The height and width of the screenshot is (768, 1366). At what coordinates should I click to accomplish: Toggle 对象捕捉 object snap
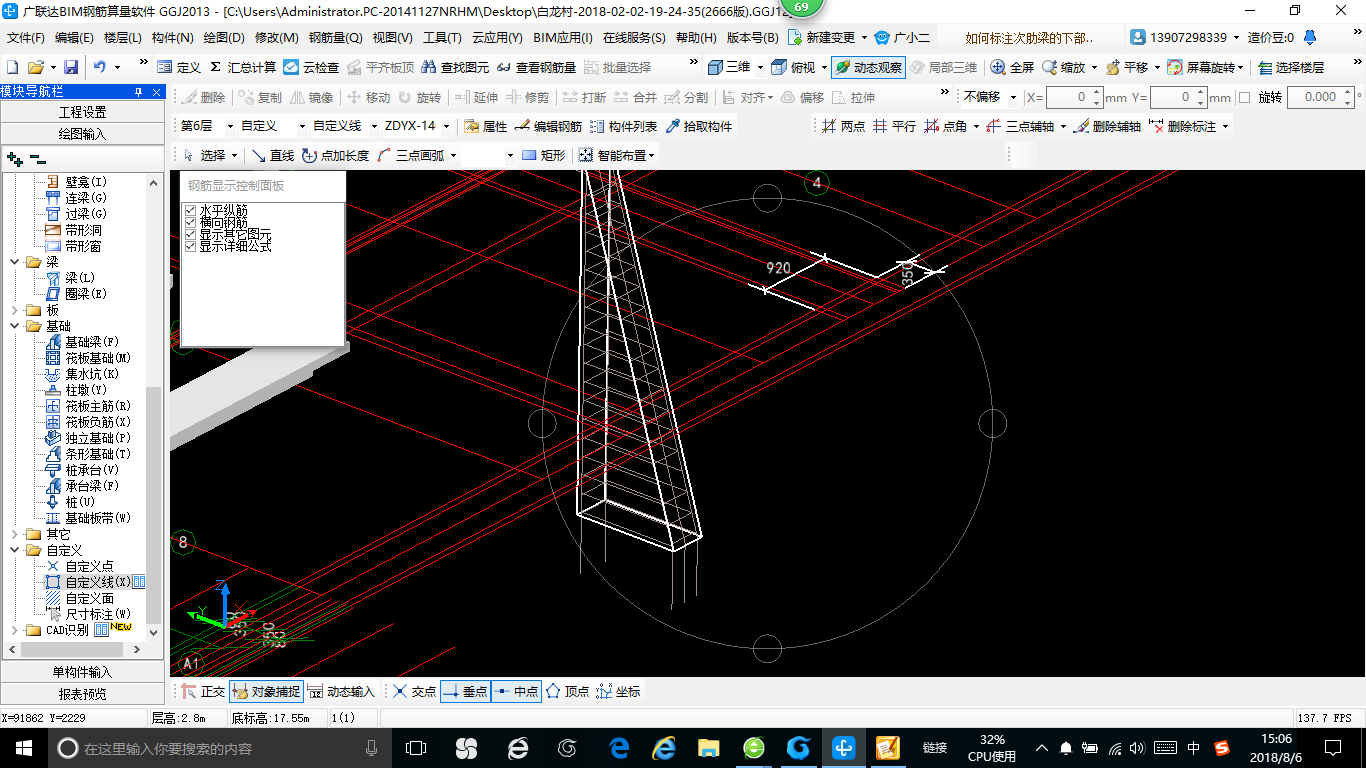coord(266,691)
